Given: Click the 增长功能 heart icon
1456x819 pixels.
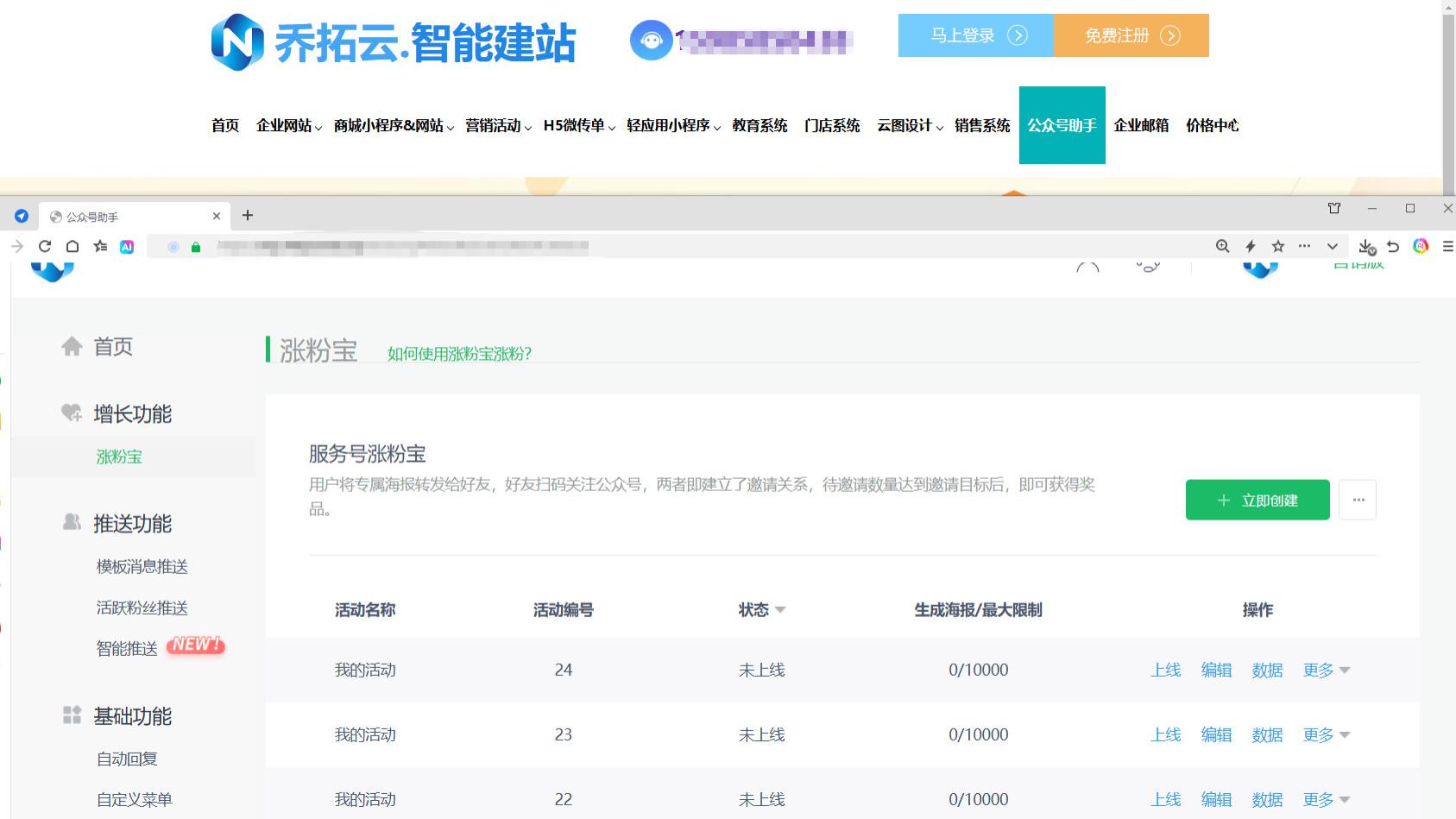Looking at the screenshot, I should pyautogui.click(x=72, y=412).
